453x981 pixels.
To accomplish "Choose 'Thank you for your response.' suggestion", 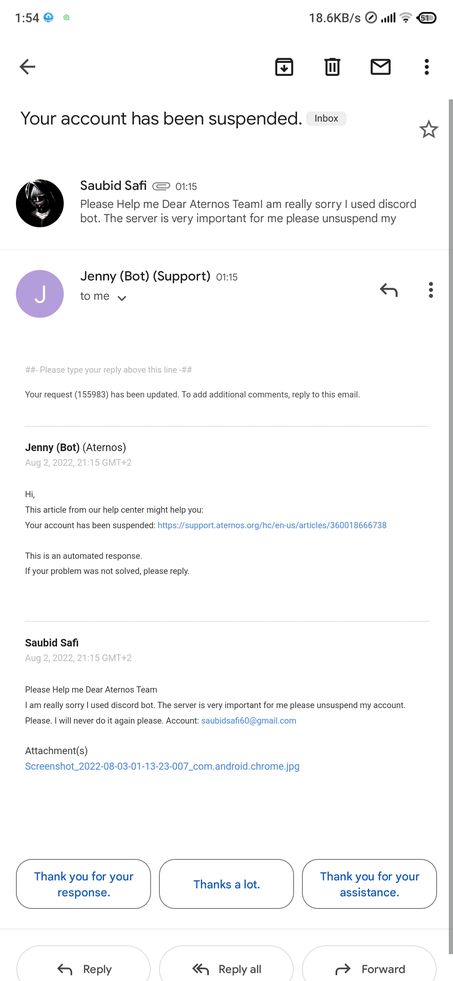I will coord(83,884).
